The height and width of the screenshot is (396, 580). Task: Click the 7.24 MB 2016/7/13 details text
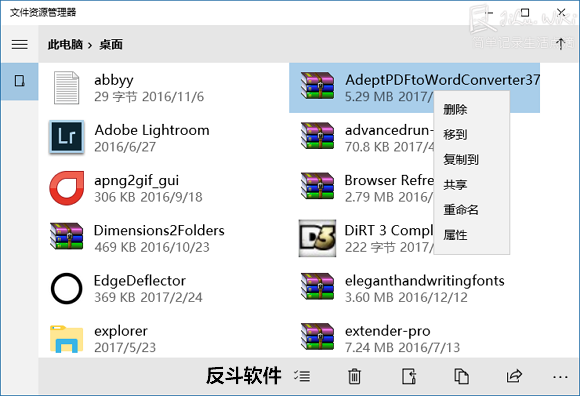402,348
